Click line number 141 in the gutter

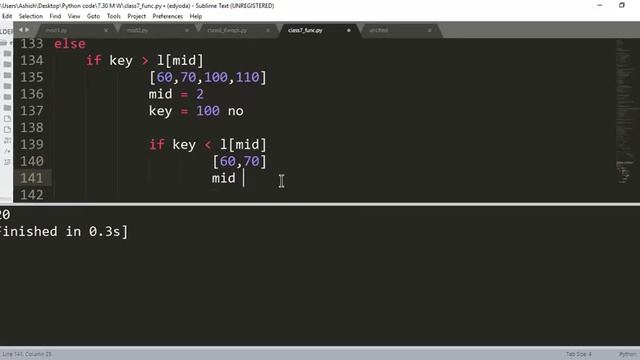pyautogui.click(x=32, y=178)
